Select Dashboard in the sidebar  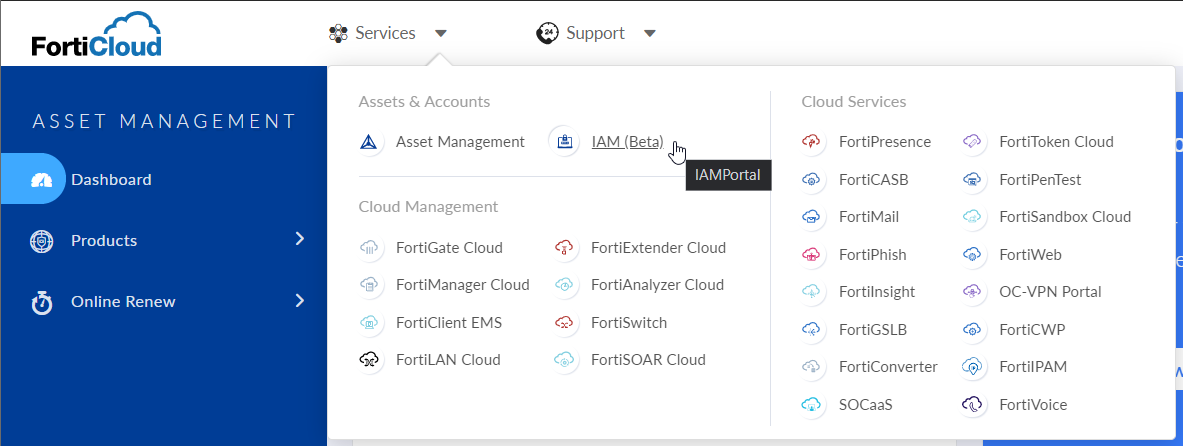[x=111, y=180]
